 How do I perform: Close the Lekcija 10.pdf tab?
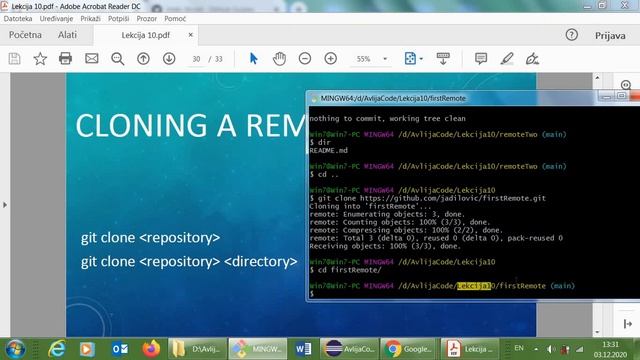tap(191, 35)
